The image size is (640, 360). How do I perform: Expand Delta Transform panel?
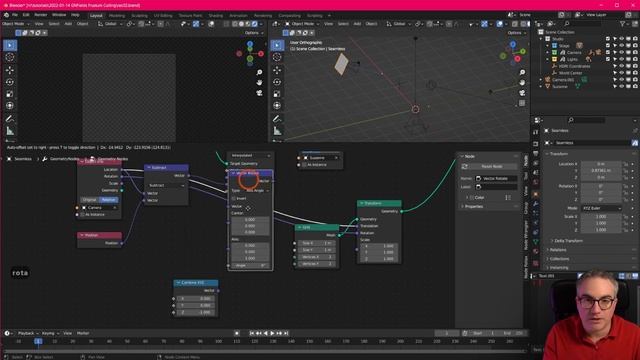pos(568,241)
